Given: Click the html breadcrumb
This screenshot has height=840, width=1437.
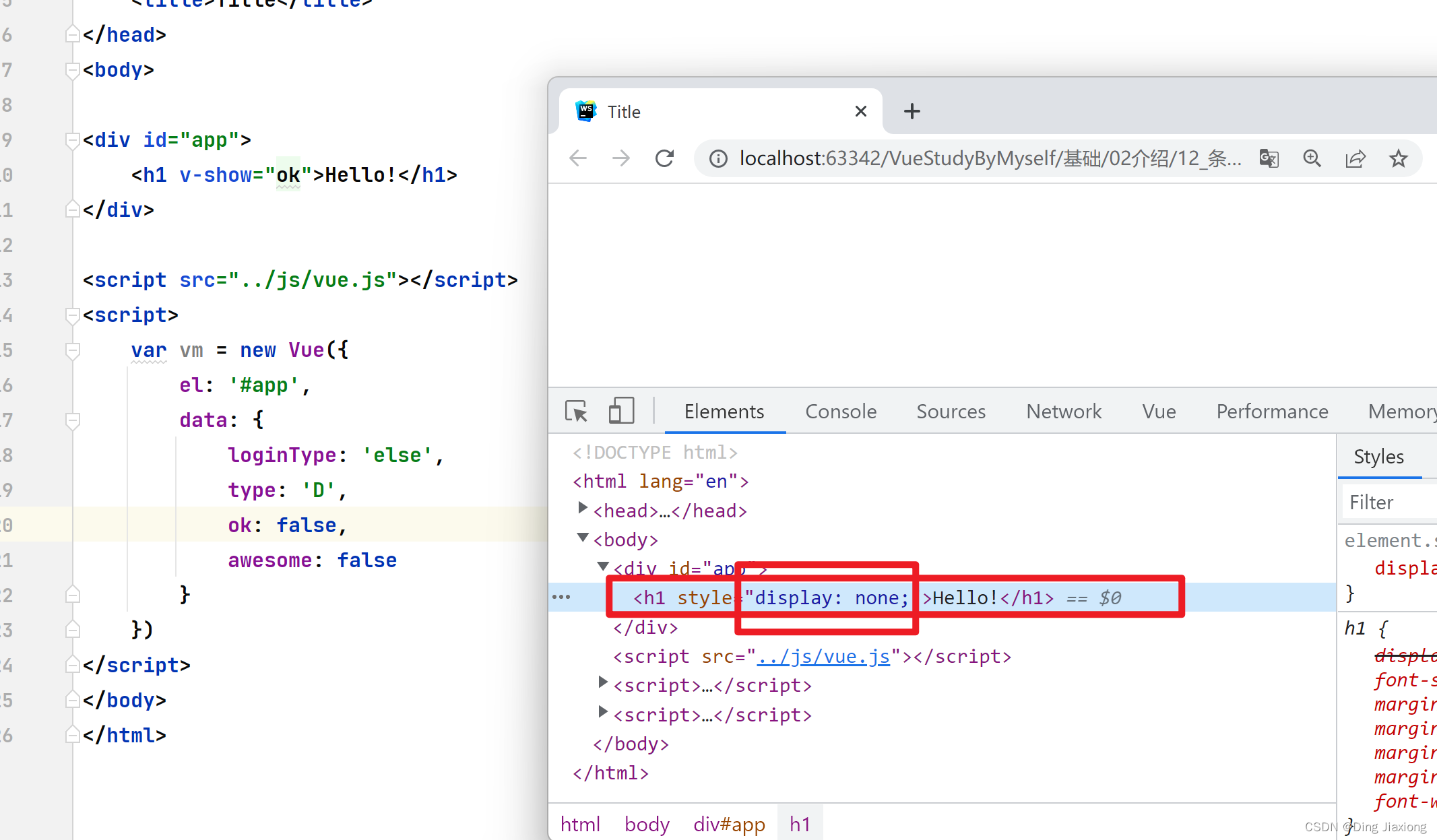Looking at the screenshot, I should [x=580, y=824].
